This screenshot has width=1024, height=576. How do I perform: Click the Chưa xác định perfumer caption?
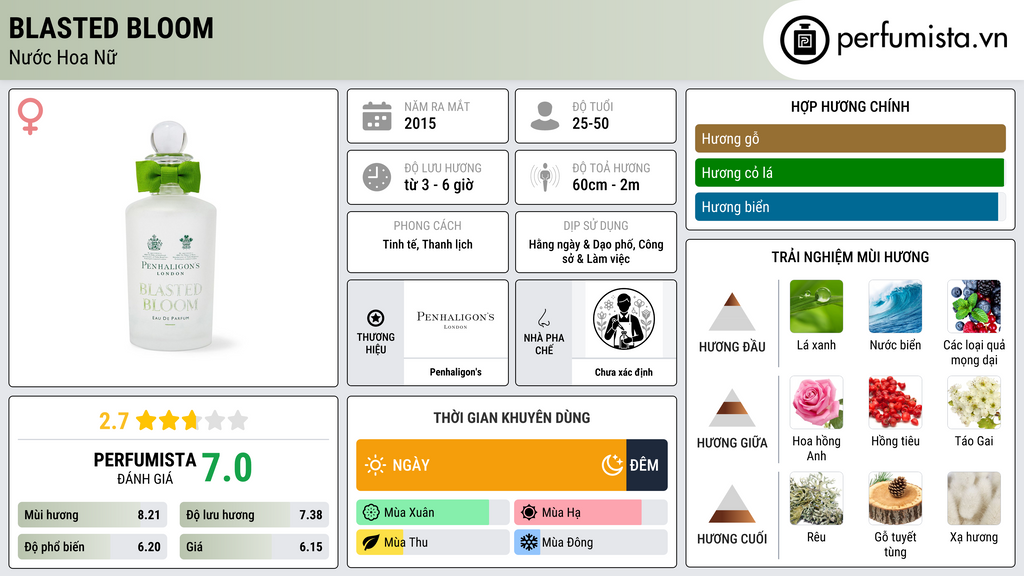coord(624,372)
